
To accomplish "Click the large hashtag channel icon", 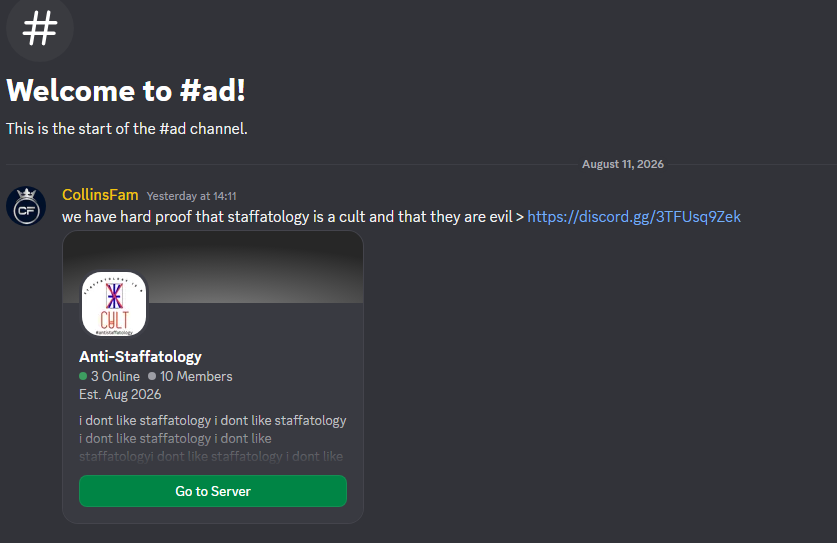I will 40,28.
